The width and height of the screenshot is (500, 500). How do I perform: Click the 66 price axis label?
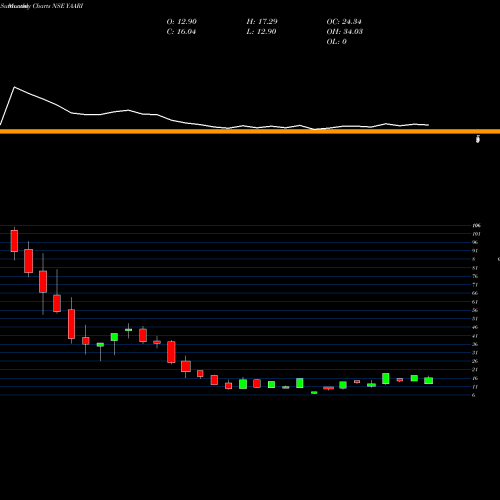pyautogui.click(x=475, y=293)
